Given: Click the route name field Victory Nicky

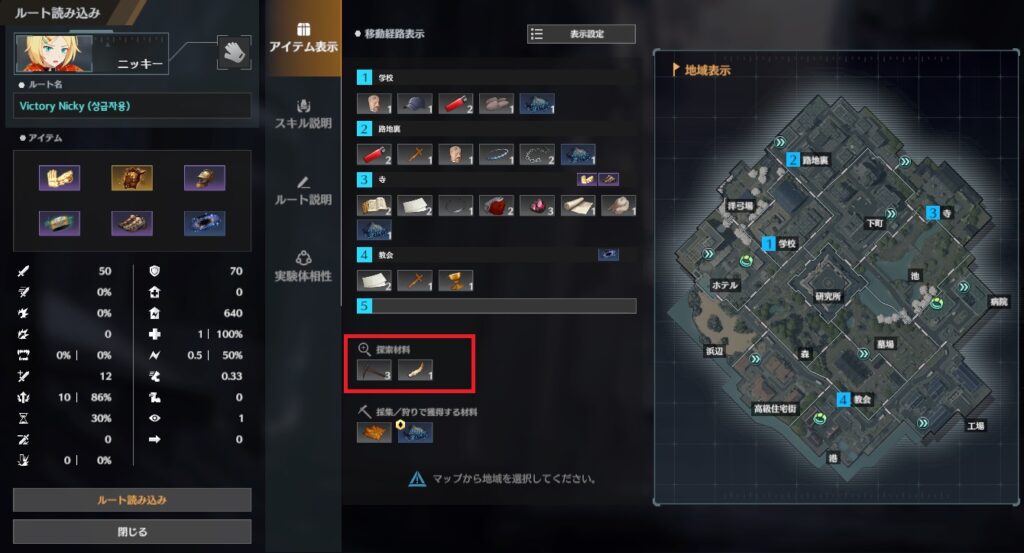Looking at the screenshot, I should [132, 106].
